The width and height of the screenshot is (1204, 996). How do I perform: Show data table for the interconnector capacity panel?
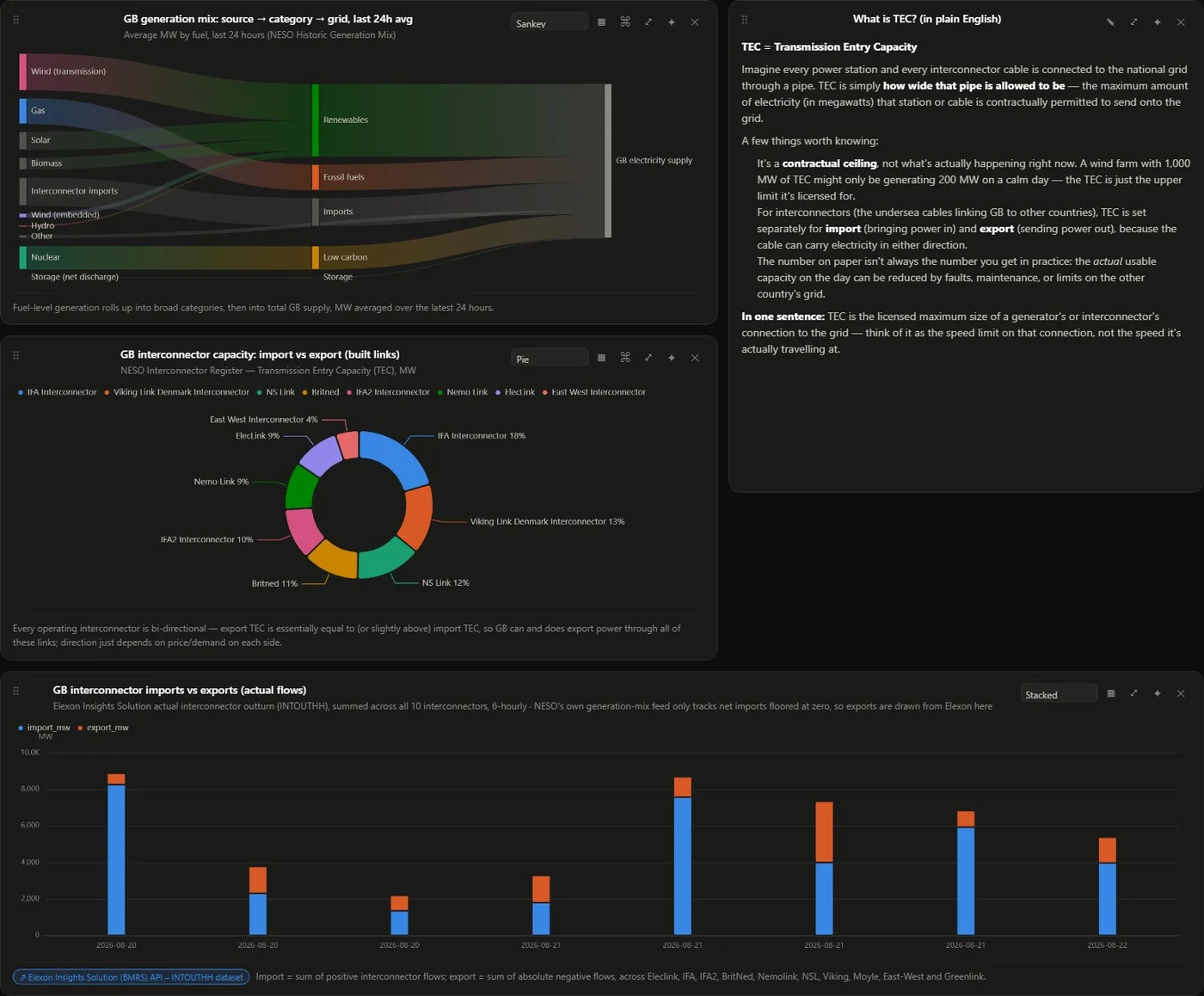point(601,358)
